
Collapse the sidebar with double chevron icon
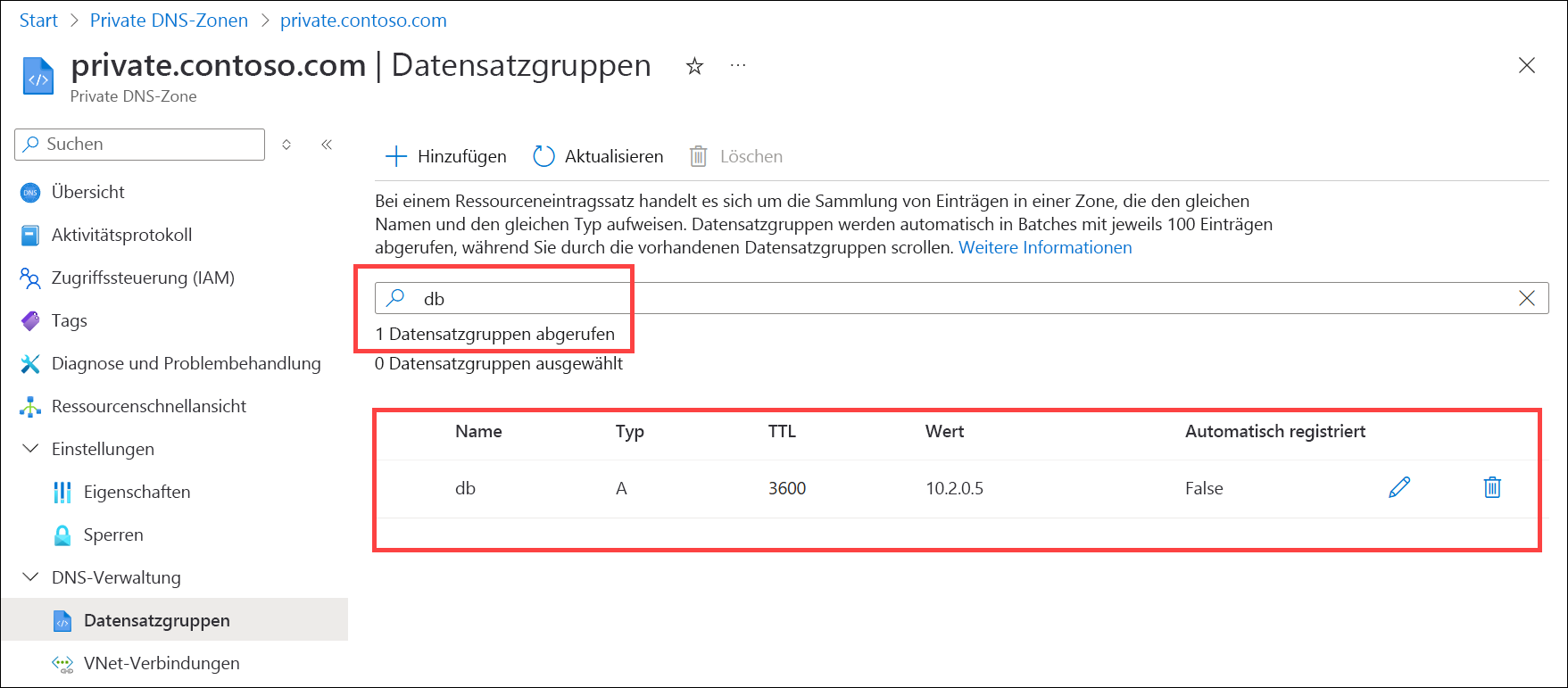(x=327, y=144)
